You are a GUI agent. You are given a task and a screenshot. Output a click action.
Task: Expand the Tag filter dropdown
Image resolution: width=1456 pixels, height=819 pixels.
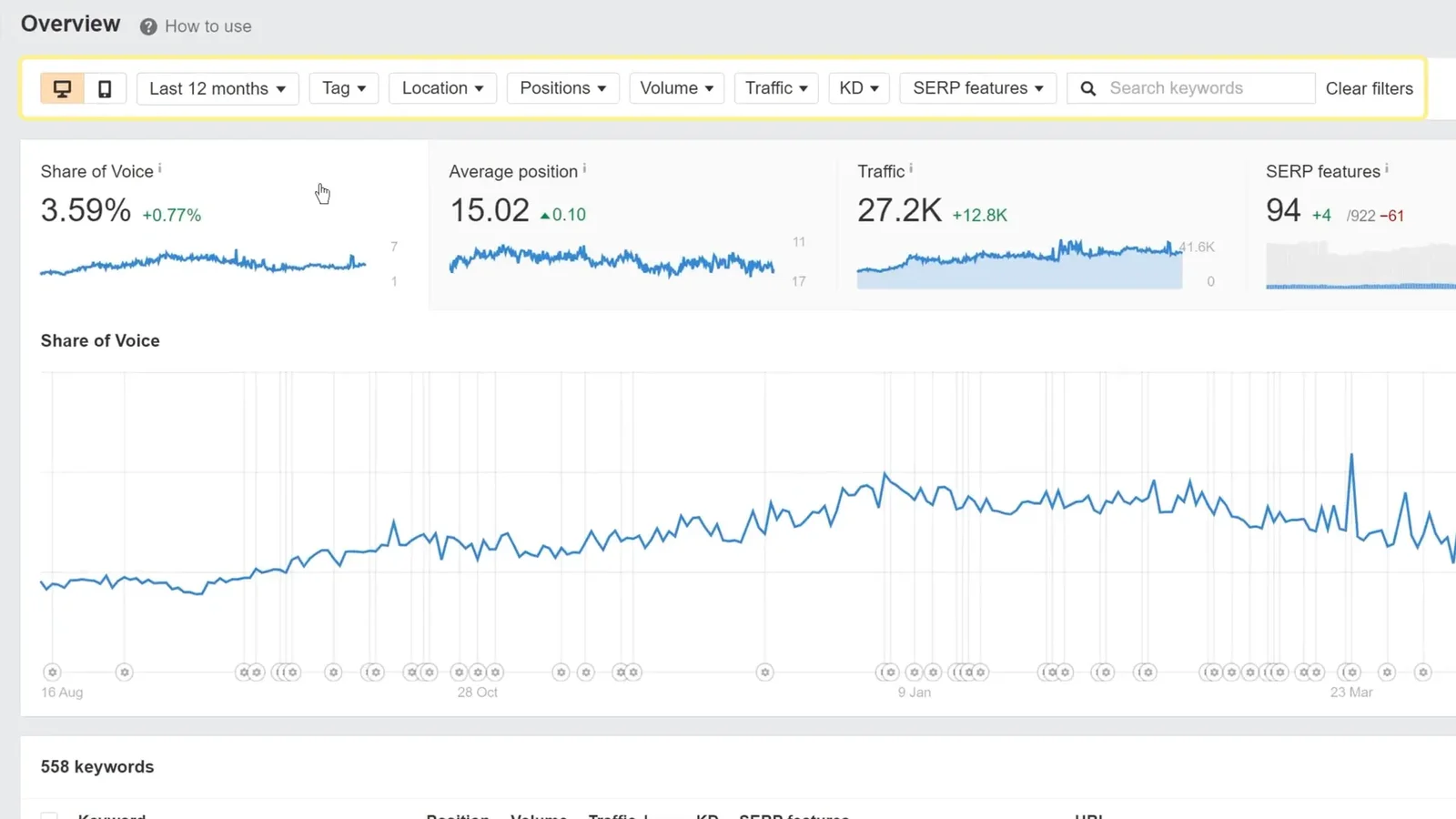pos(343,88)
